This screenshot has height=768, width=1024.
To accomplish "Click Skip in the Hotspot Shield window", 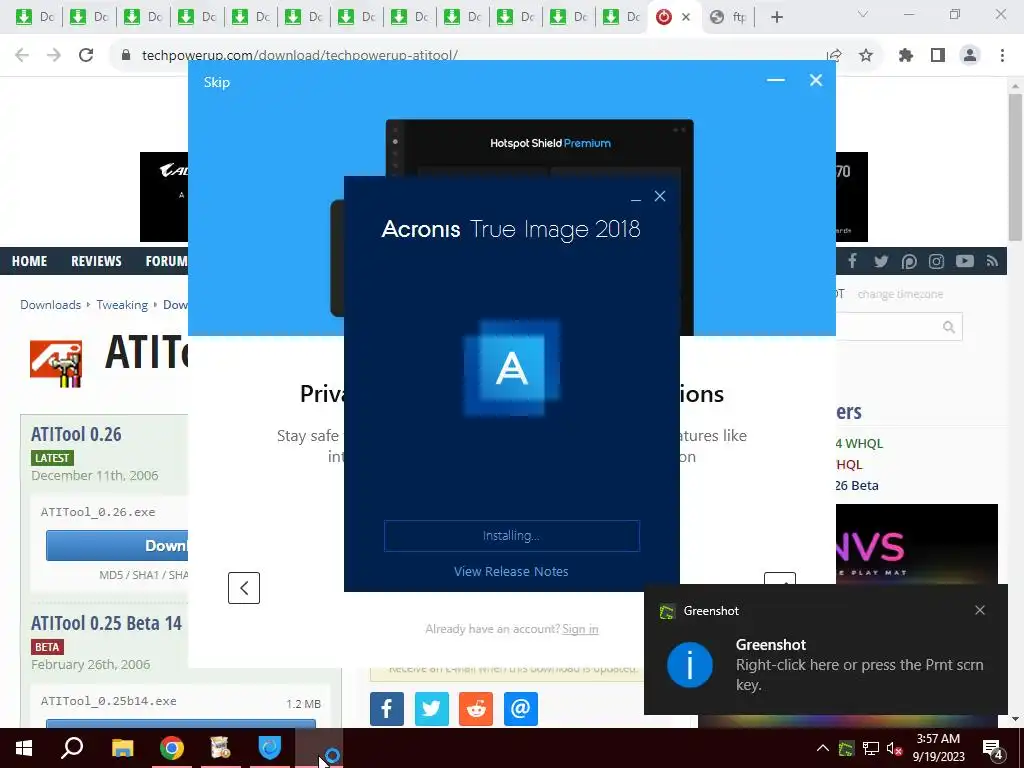I will point(216,82).
